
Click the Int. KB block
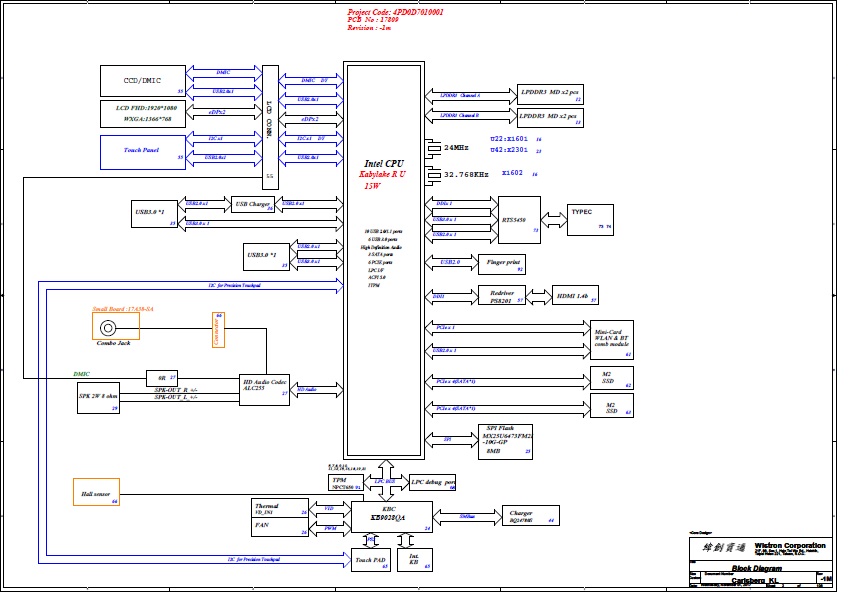[x=415, y=560]
